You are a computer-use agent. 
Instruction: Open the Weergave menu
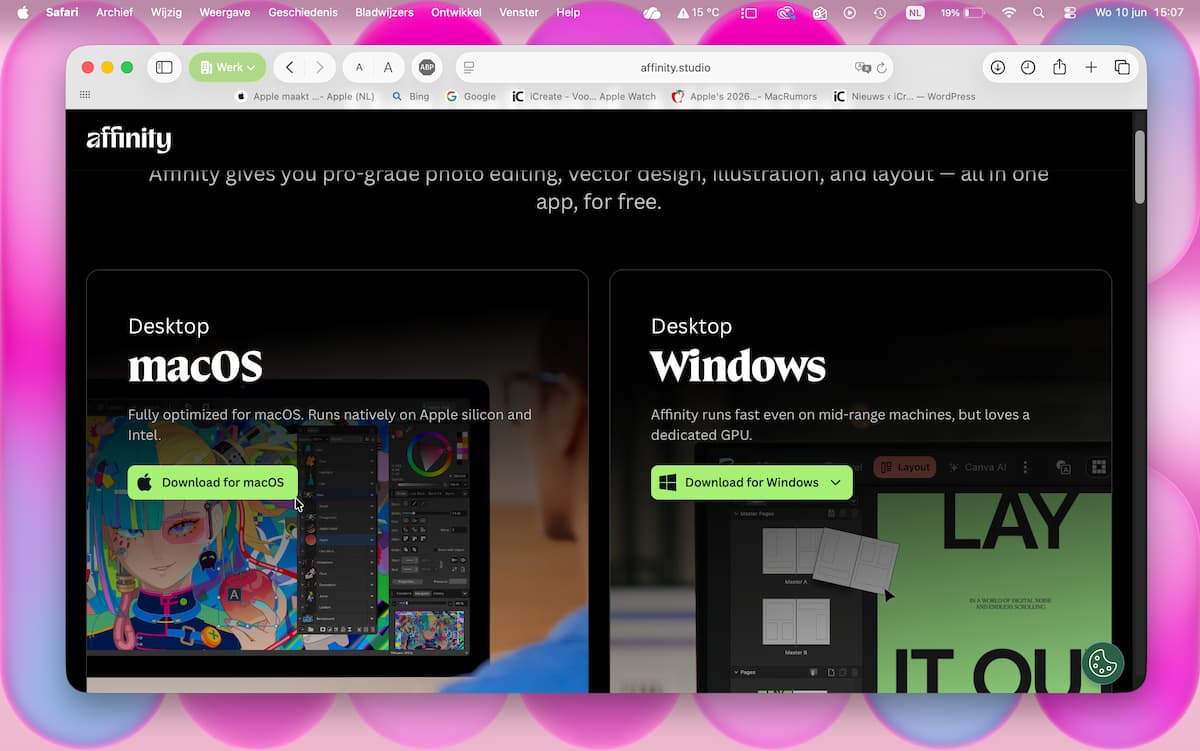click(227, 12)
